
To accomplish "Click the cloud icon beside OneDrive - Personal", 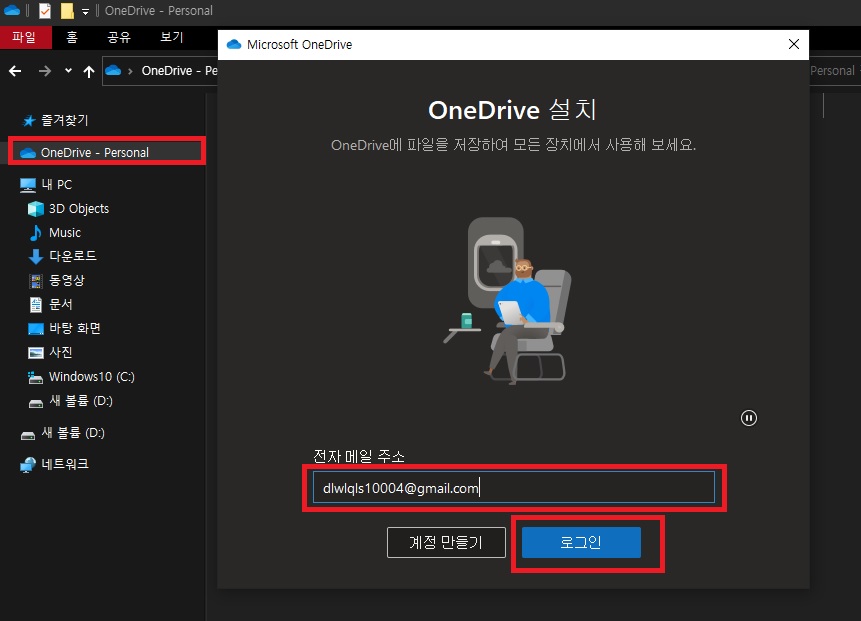I will coord(28,153).
